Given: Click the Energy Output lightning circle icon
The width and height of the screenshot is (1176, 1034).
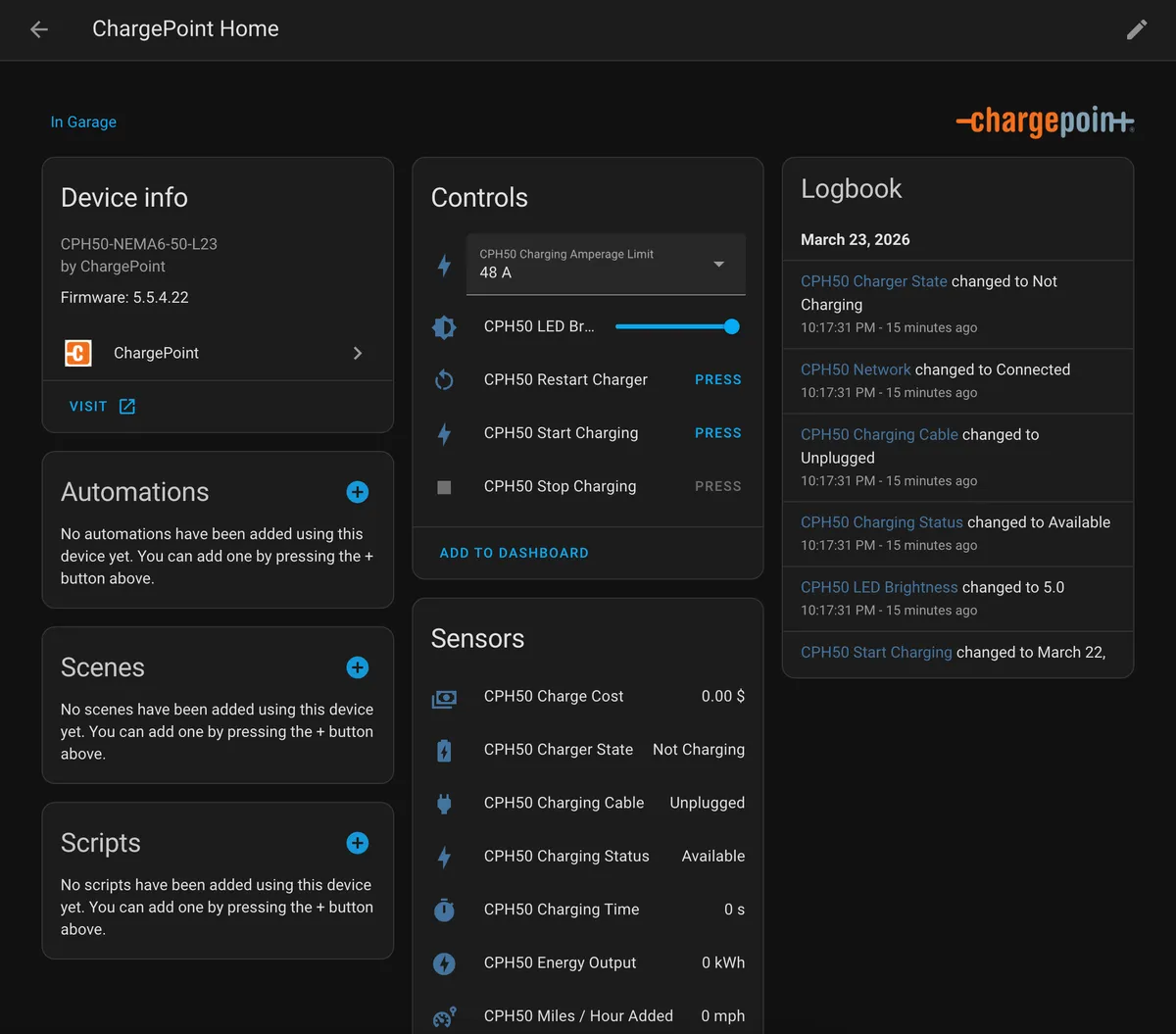Looking at the screenshot, I should [444, 962].
